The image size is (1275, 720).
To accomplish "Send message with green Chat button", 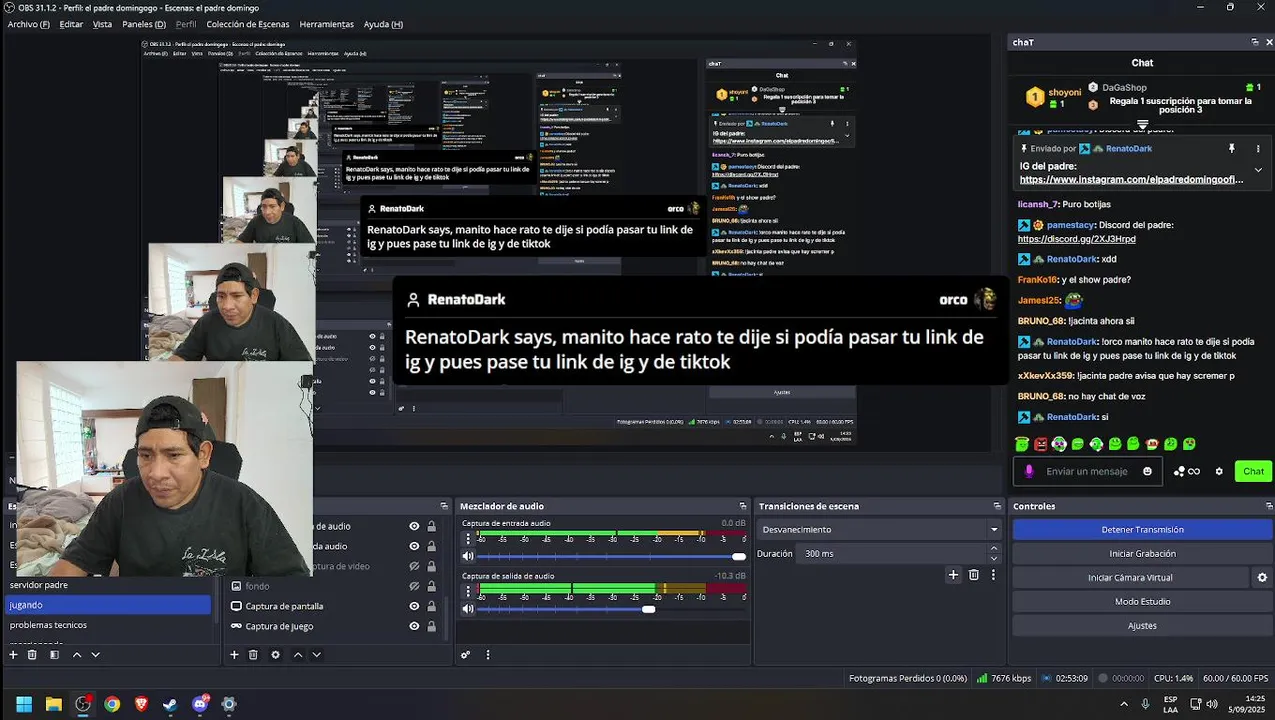I will tap(1253, 472).
